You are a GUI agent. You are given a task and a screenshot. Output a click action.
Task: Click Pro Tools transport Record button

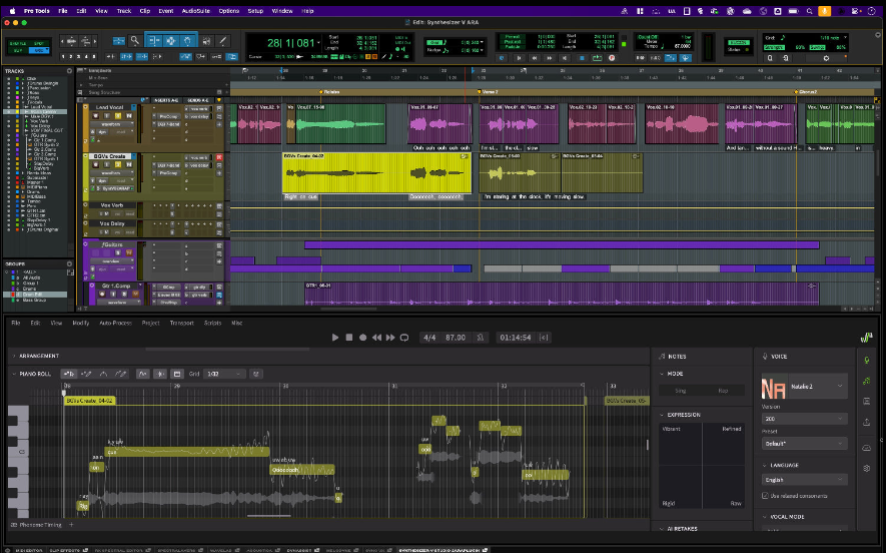(x=612, y=58)
